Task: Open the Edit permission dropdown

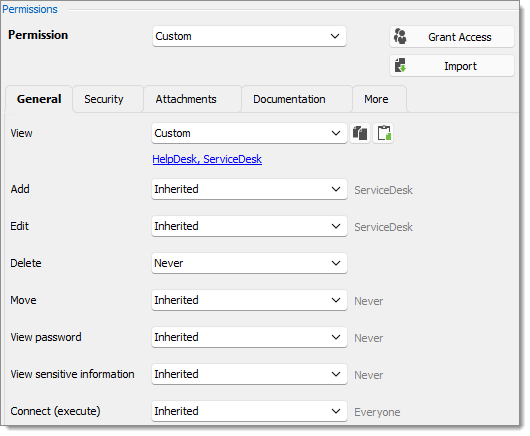Action: click(249, 226)
